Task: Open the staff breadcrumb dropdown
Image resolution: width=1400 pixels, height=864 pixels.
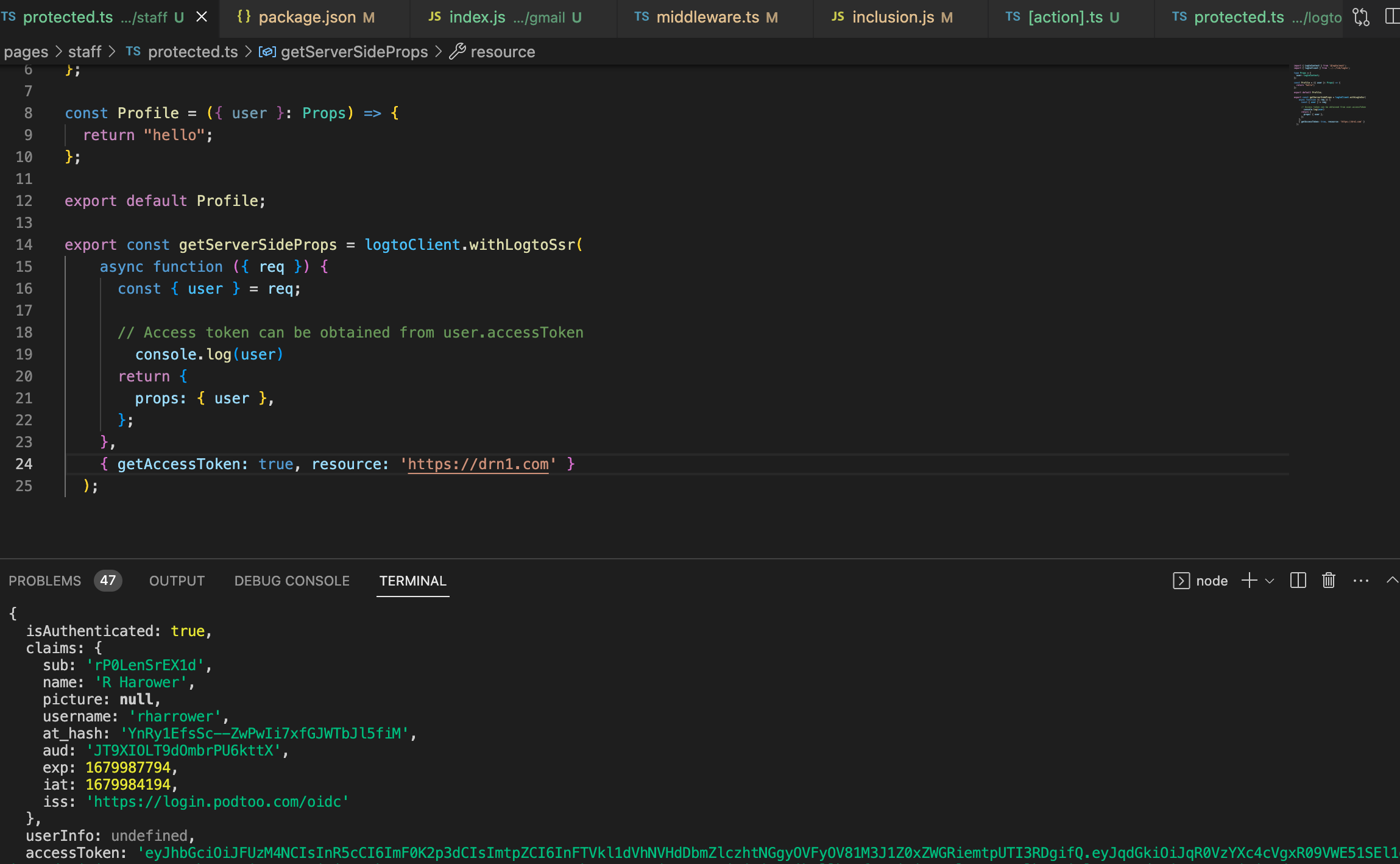Action: click(x=85, y=52)
